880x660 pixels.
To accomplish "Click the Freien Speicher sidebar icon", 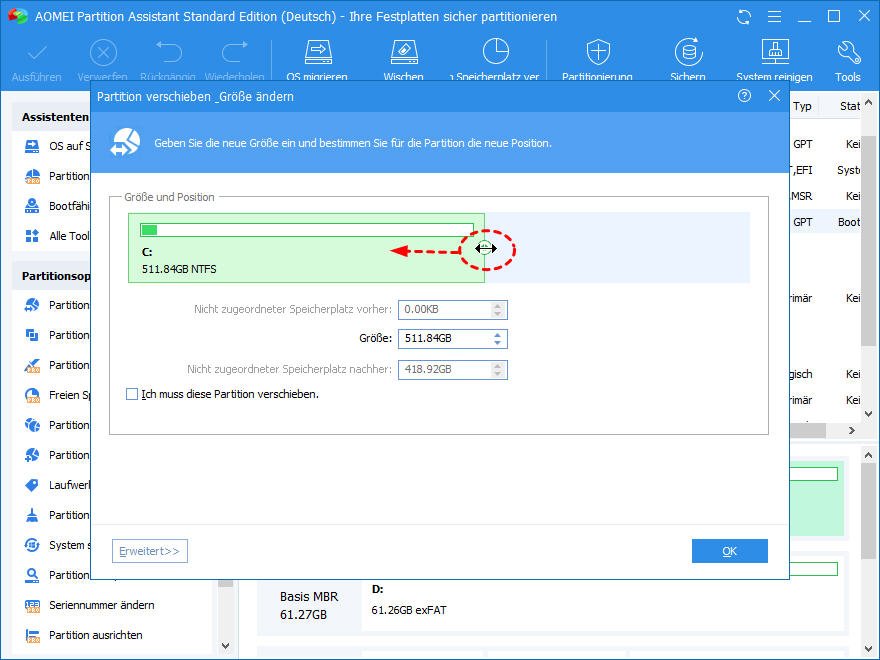I will (32, 395).
